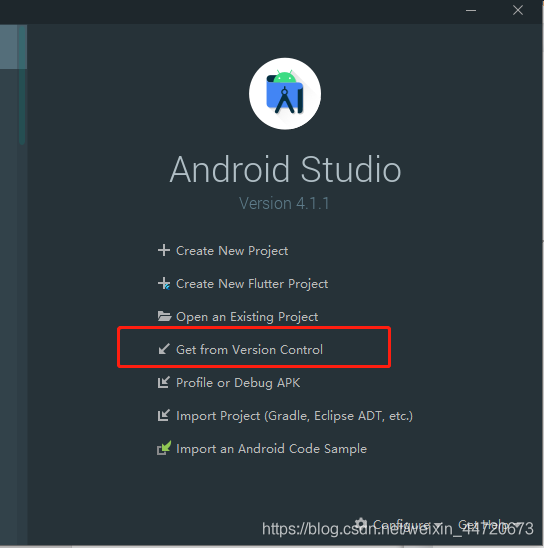Click the Android Studio title text
Screen dimensions: 544x548
point(285,170)
